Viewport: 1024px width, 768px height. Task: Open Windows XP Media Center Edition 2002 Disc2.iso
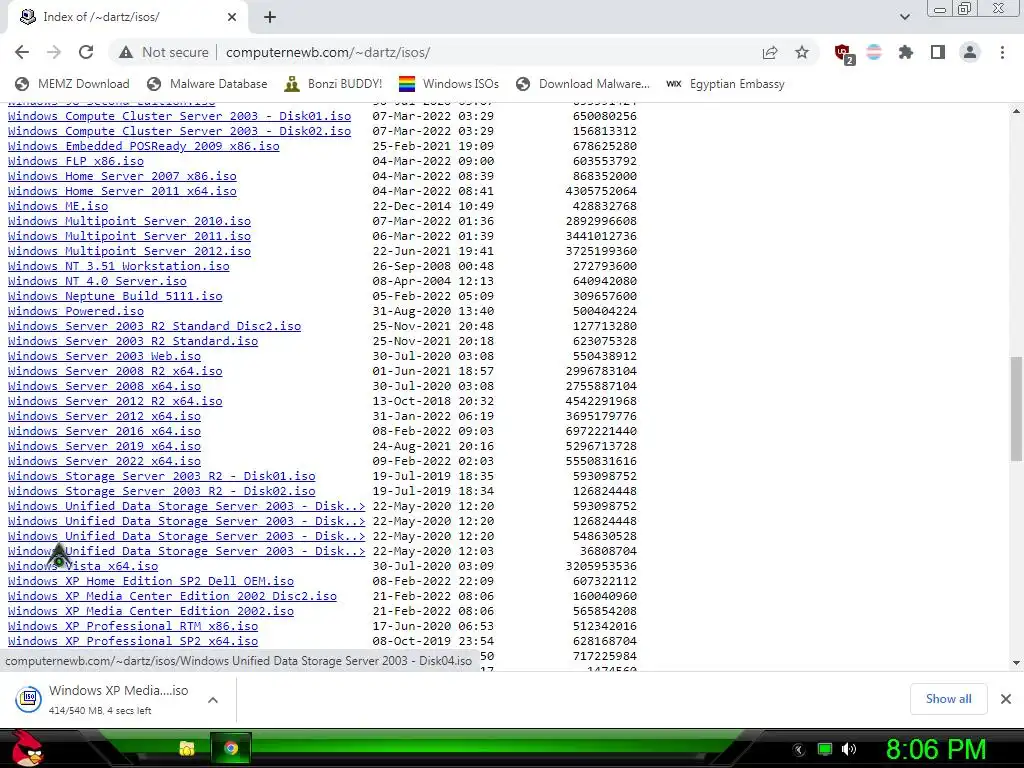tap(172, 597)
